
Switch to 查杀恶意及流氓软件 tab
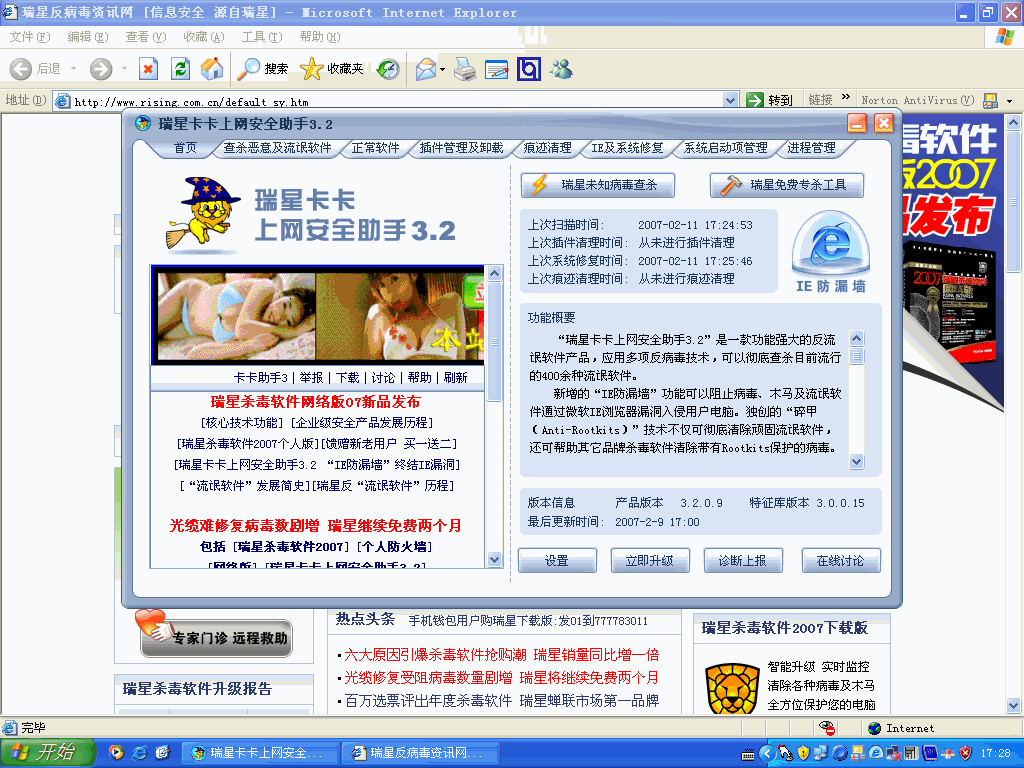pyautogui.click(x=277, y=148)
